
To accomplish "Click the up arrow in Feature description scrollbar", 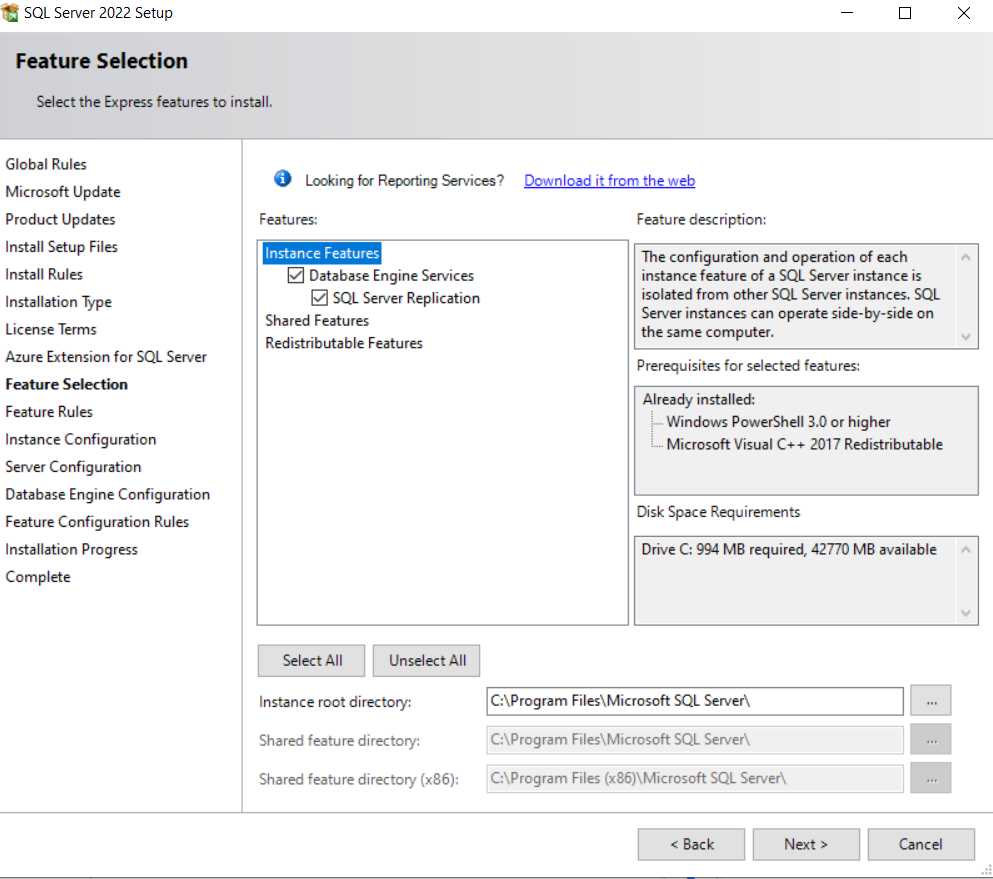I will click(x=966, y=257).
